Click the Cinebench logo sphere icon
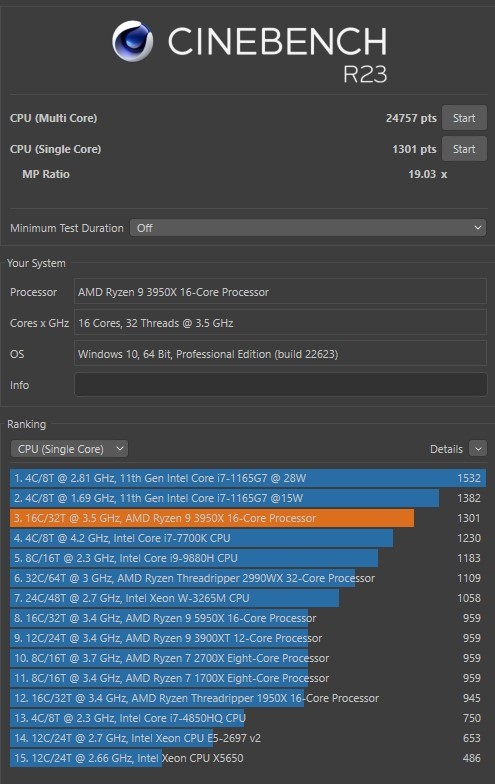This screenshot has width=495, height=784. [132, 42]
